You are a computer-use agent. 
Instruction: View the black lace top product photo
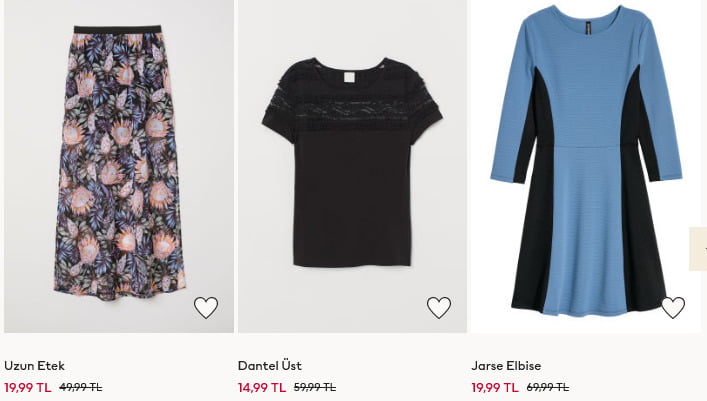click(353, 166)
